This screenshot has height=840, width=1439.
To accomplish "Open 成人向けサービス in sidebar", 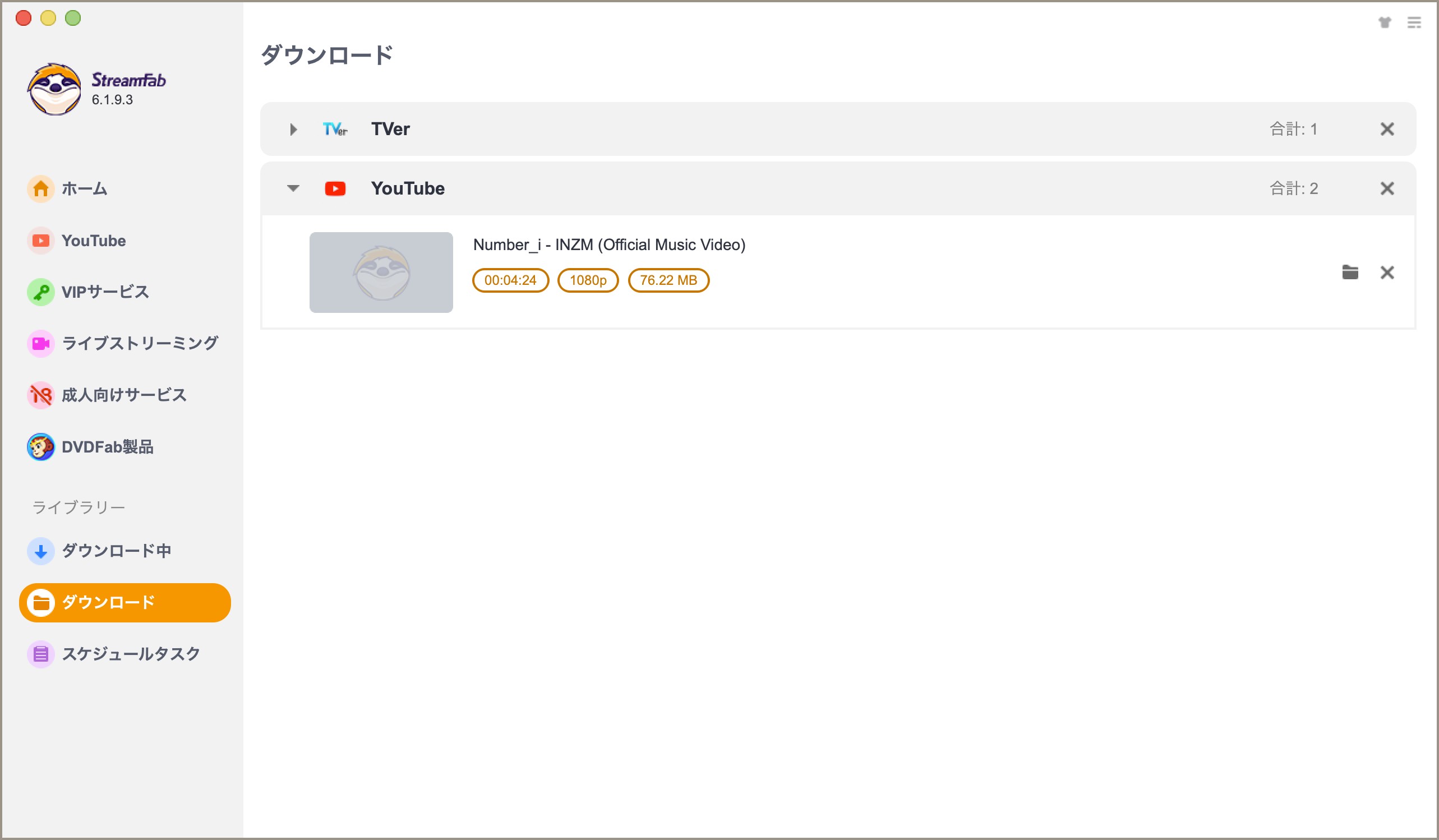I will 124,395.
